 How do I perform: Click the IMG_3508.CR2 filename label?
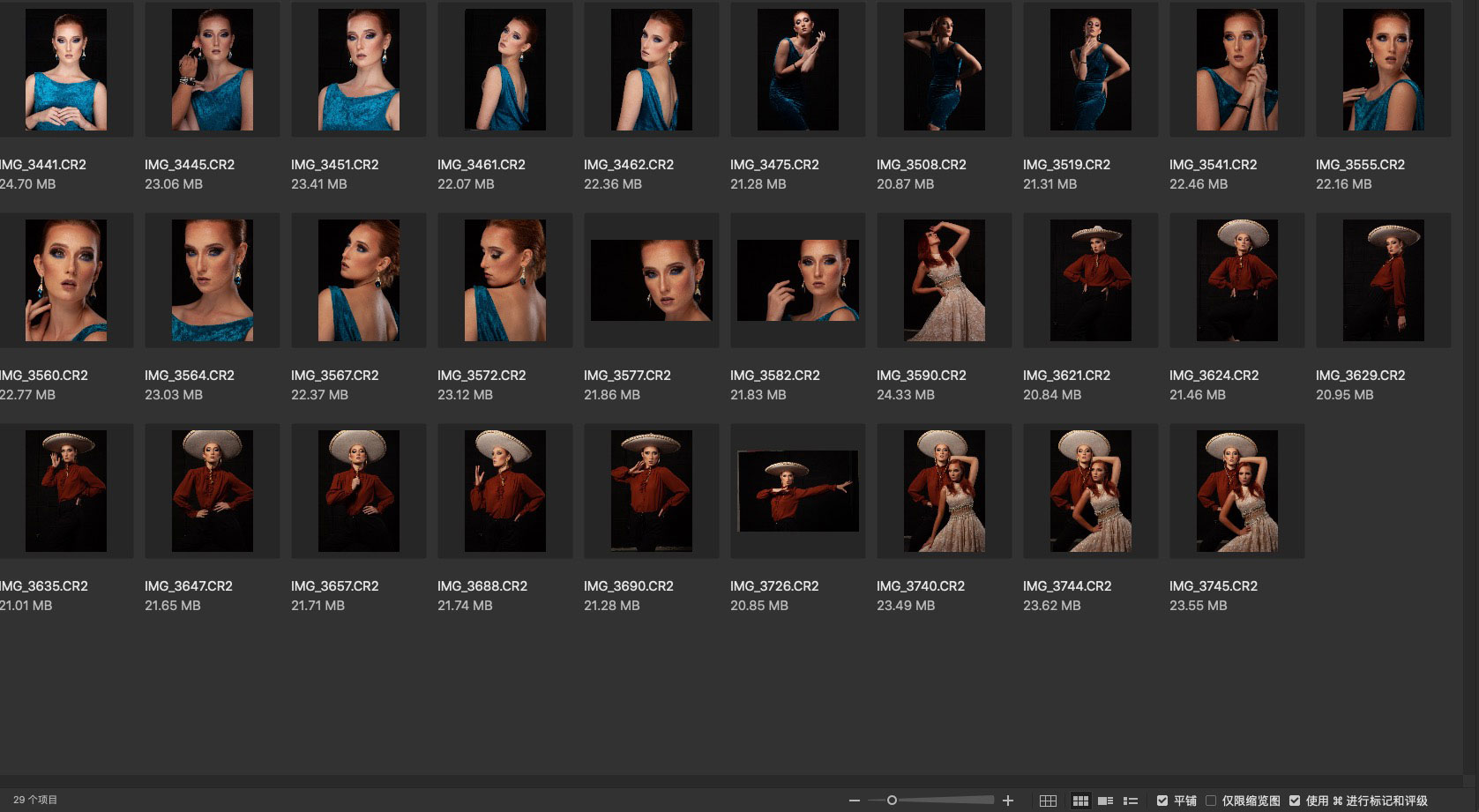(920, 165)
